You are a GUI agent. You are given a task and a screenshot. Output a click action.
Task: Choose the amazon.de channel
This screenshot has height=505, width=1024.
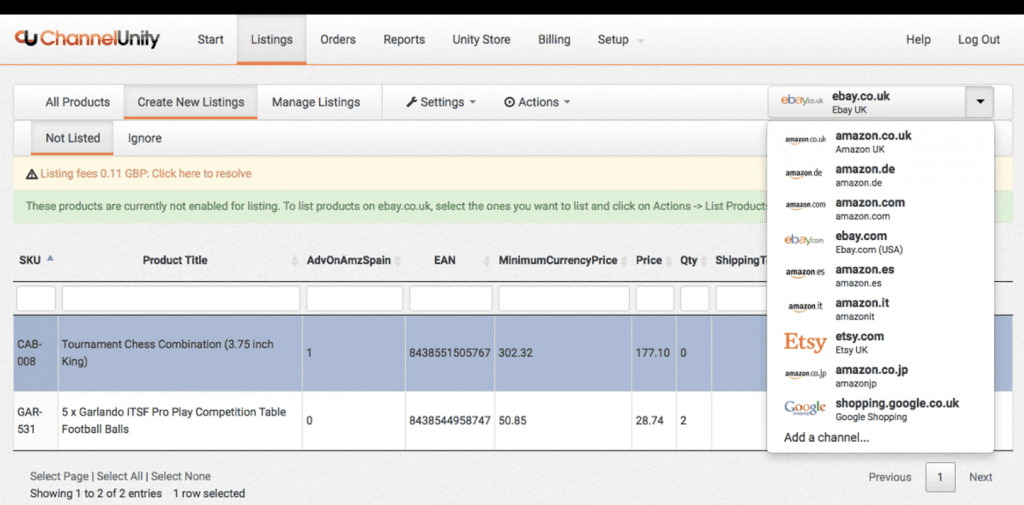[881, 175]
